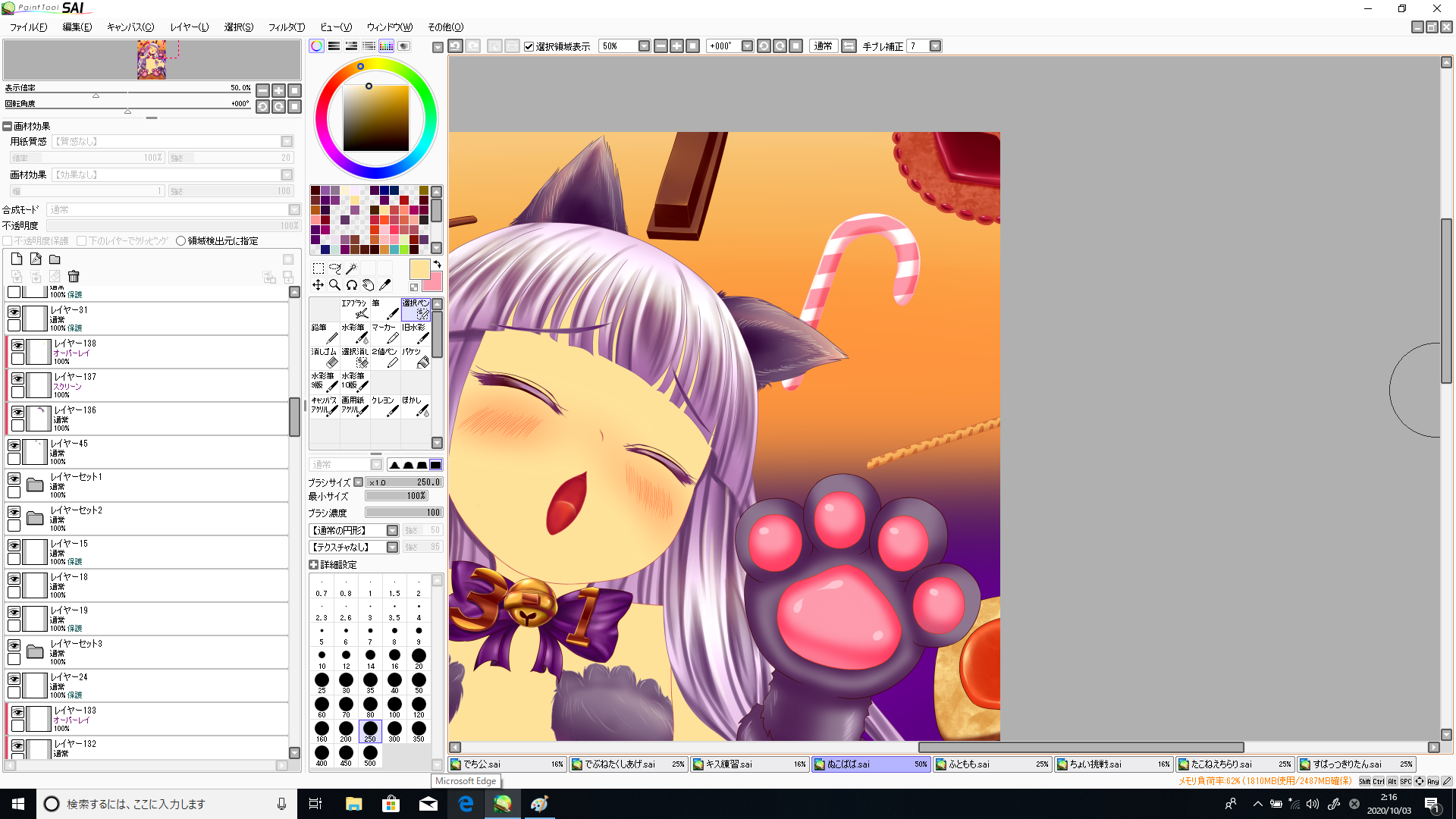Image resolution: width=1456 pixels, height=819 pixels.
Task: Switch to キス練習.sai document tab
Action: point(750,764)
